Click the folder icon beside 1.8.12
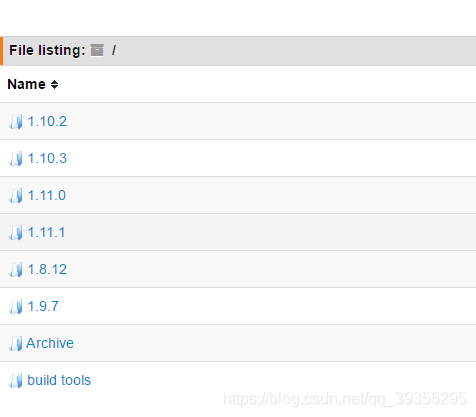Viewport: 476px width, 417px height. coord(16,270)
